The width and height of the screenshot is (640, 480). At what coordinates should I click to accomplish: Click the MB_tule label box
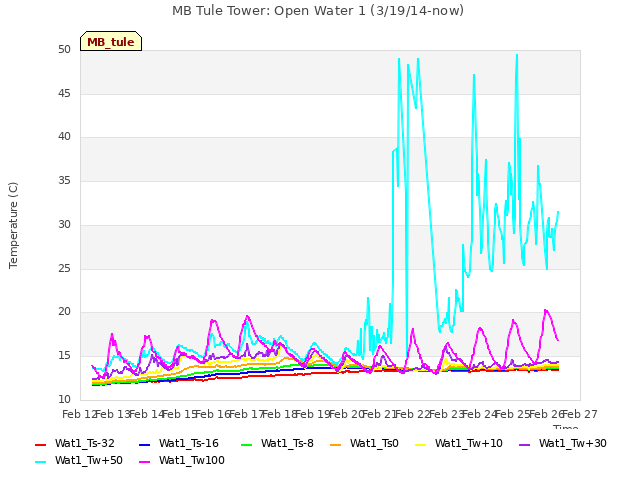[111, 41]
